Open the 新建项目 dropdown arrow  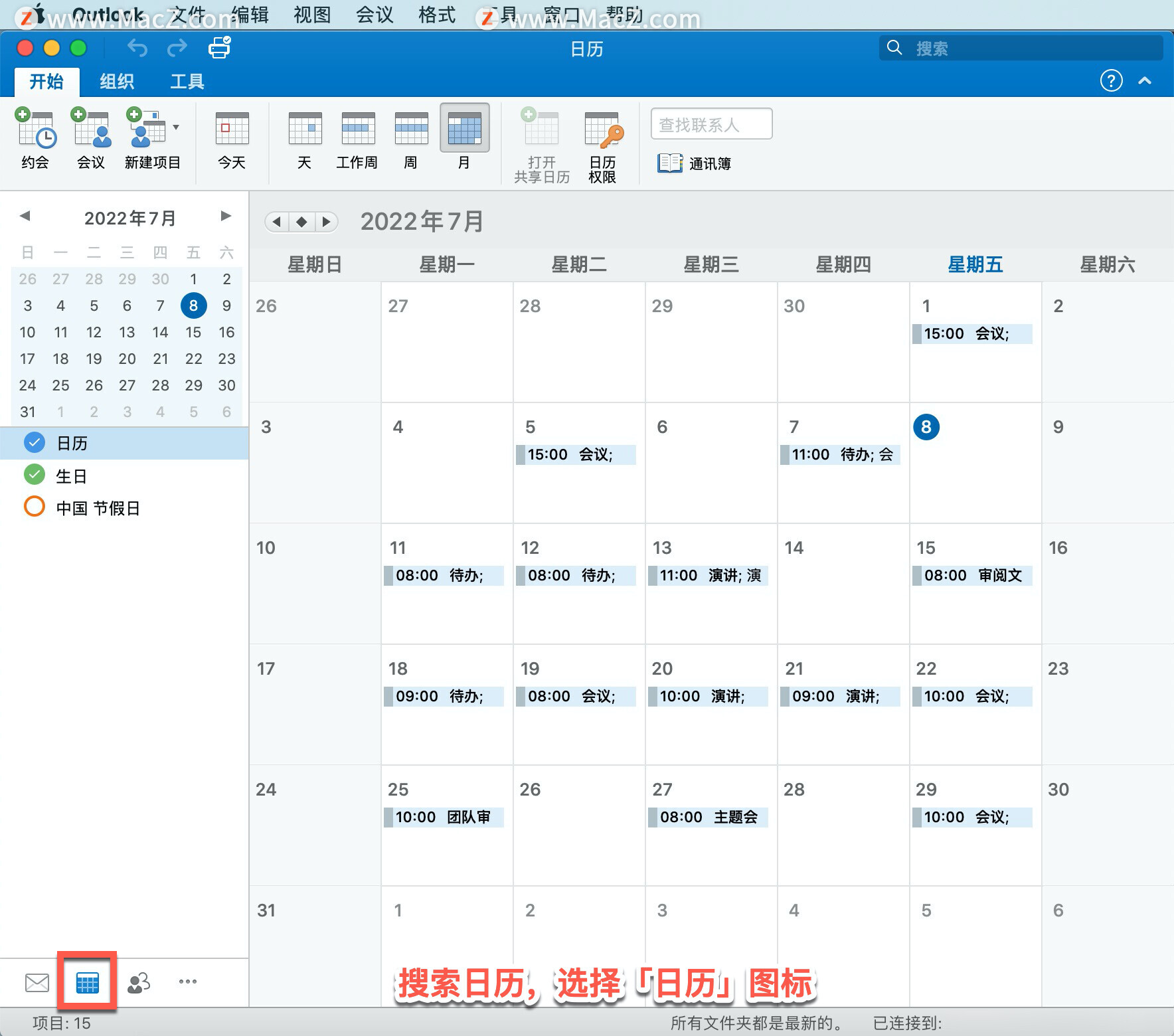pos(176,127)
